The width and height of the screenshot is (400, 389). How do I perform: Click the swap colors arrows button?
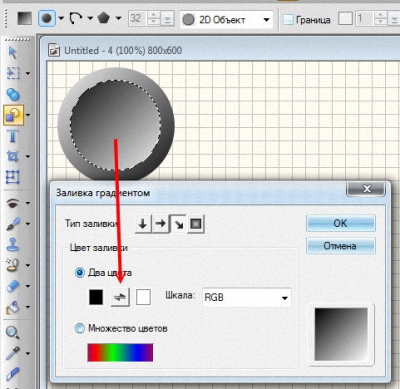point(120,297)
